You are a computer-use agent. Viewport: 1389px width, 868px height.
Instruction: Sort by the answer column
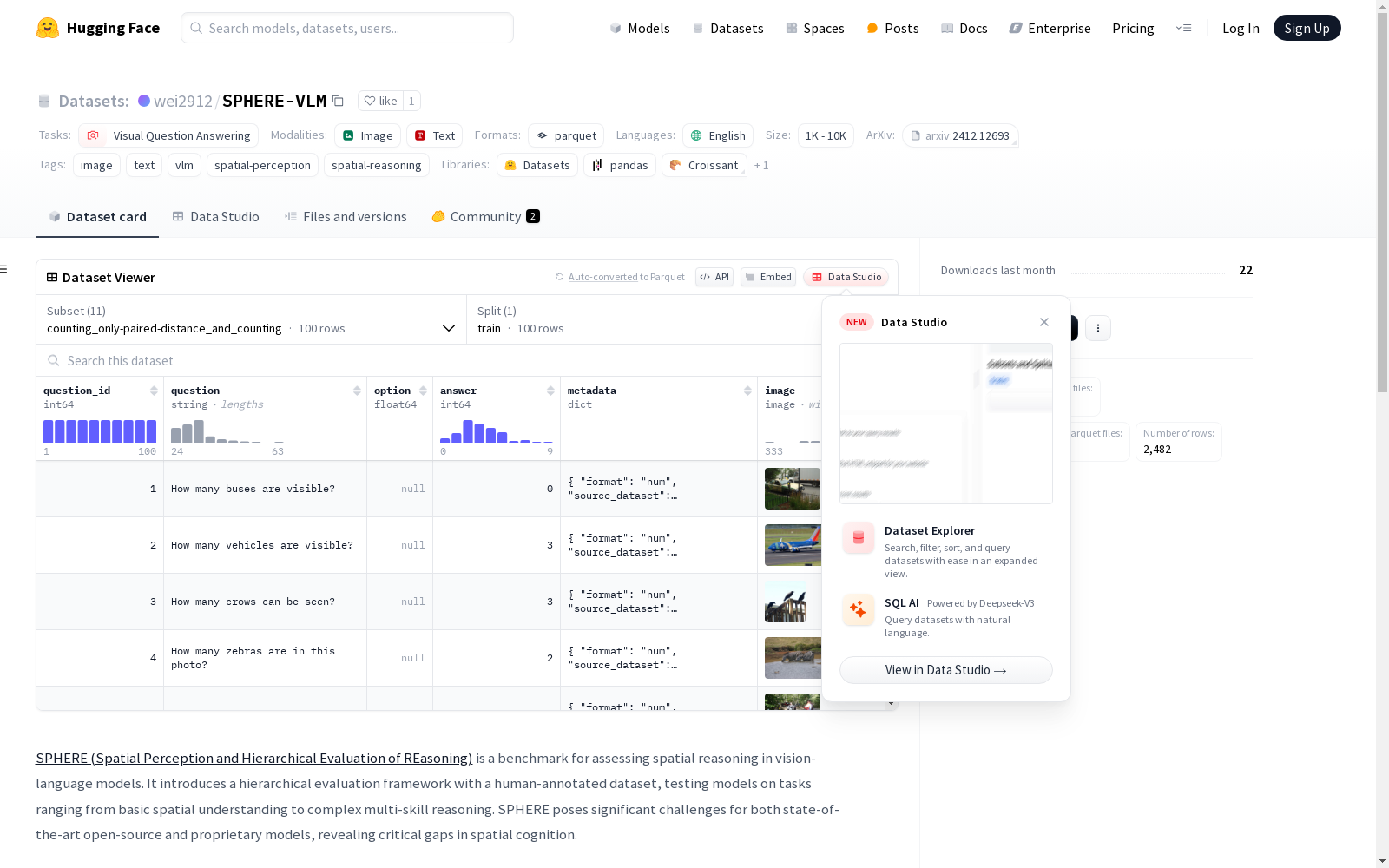(x=550, y=391)
